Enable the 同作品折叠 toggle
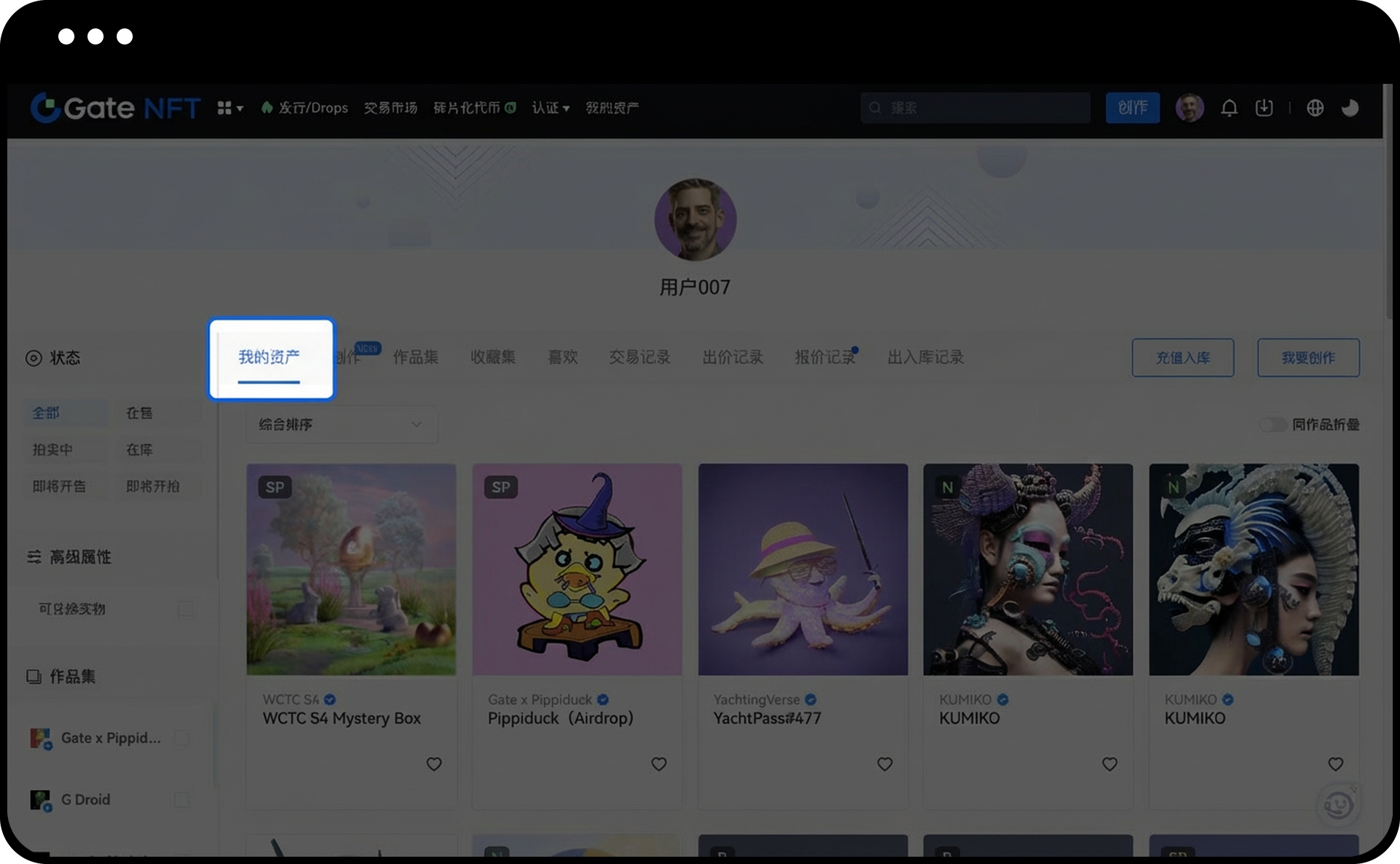This screenshot has height=864, width=1400. point(1274,424)
